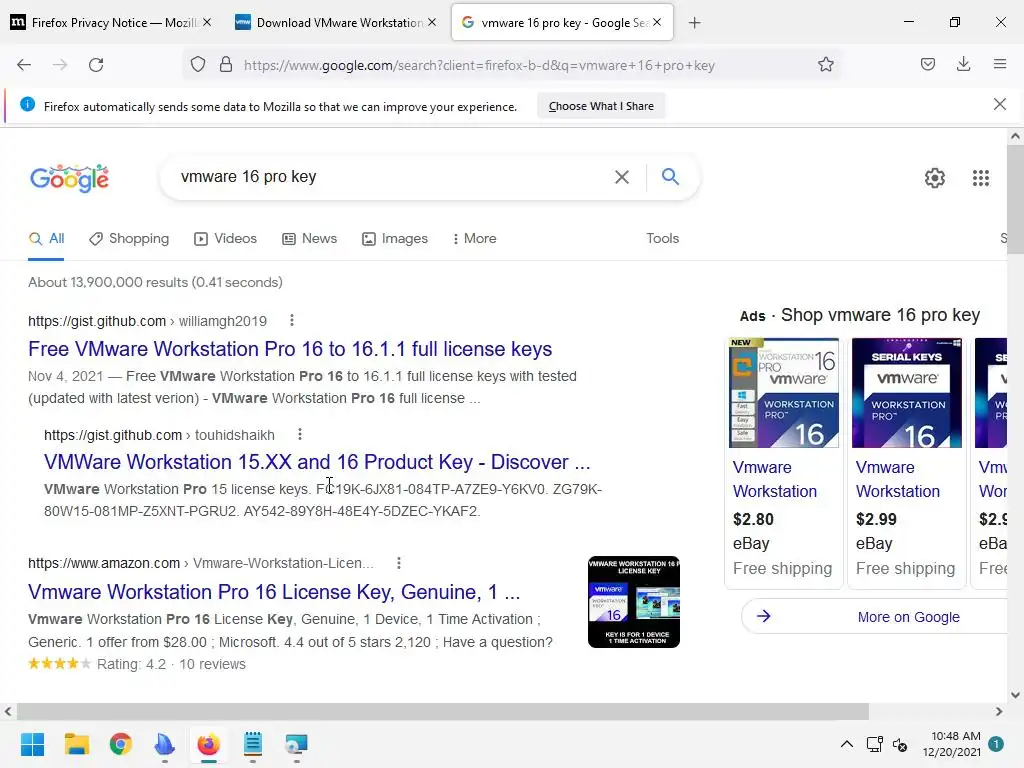Open the $2.80 eBay Vmware Workstation ad
The width and height of the screenshot is (1024, 768).
click(782, 463)
